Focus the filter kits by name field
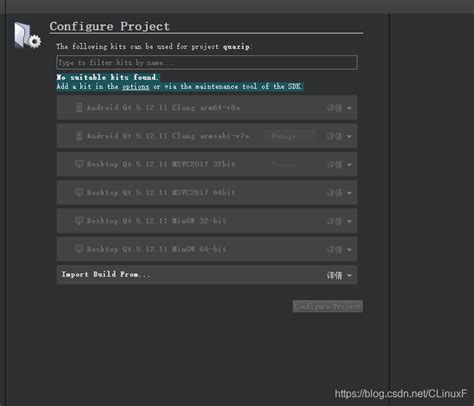The width and height of the screenshot is (474, 406). 207,63
